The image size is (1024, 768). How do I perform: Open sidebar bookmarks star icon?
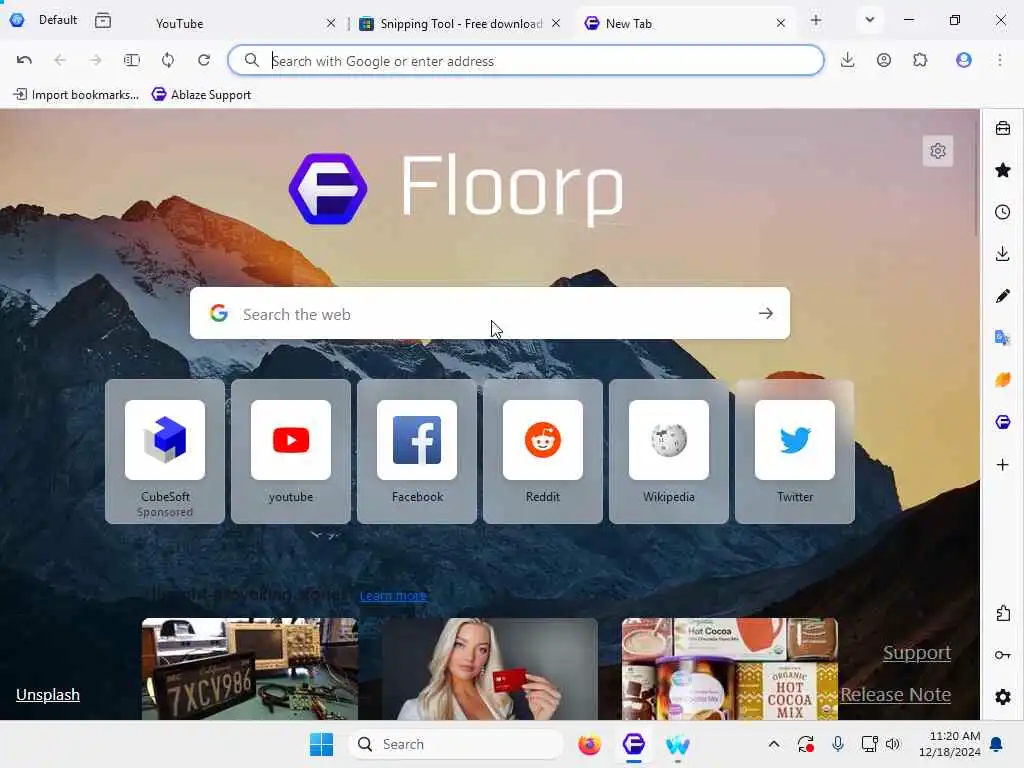click(1002, 170)
